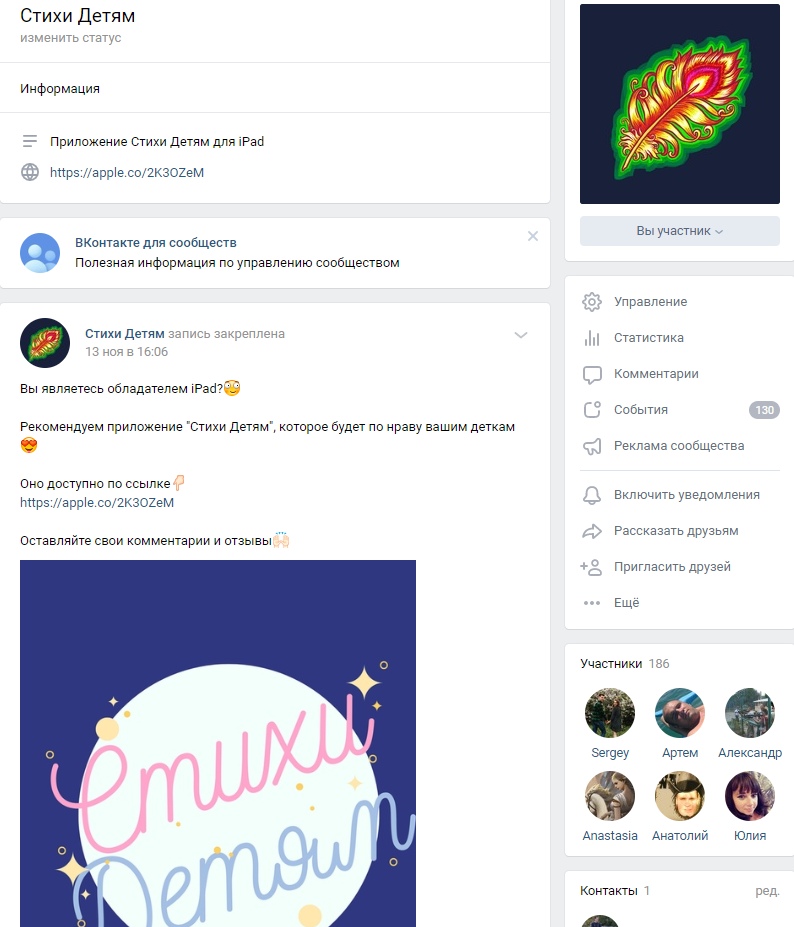794x927 pixels.
Task: Click ред. edit link in Контакты
Action: click(x=767, y=891)
